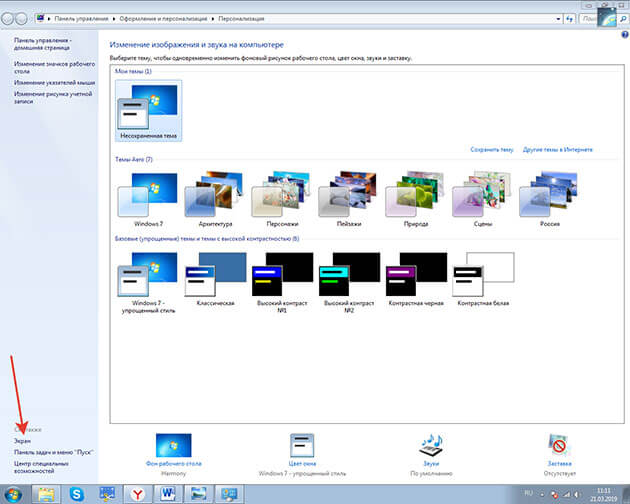Go to Панель управления breadcrumb

point(81,19)
